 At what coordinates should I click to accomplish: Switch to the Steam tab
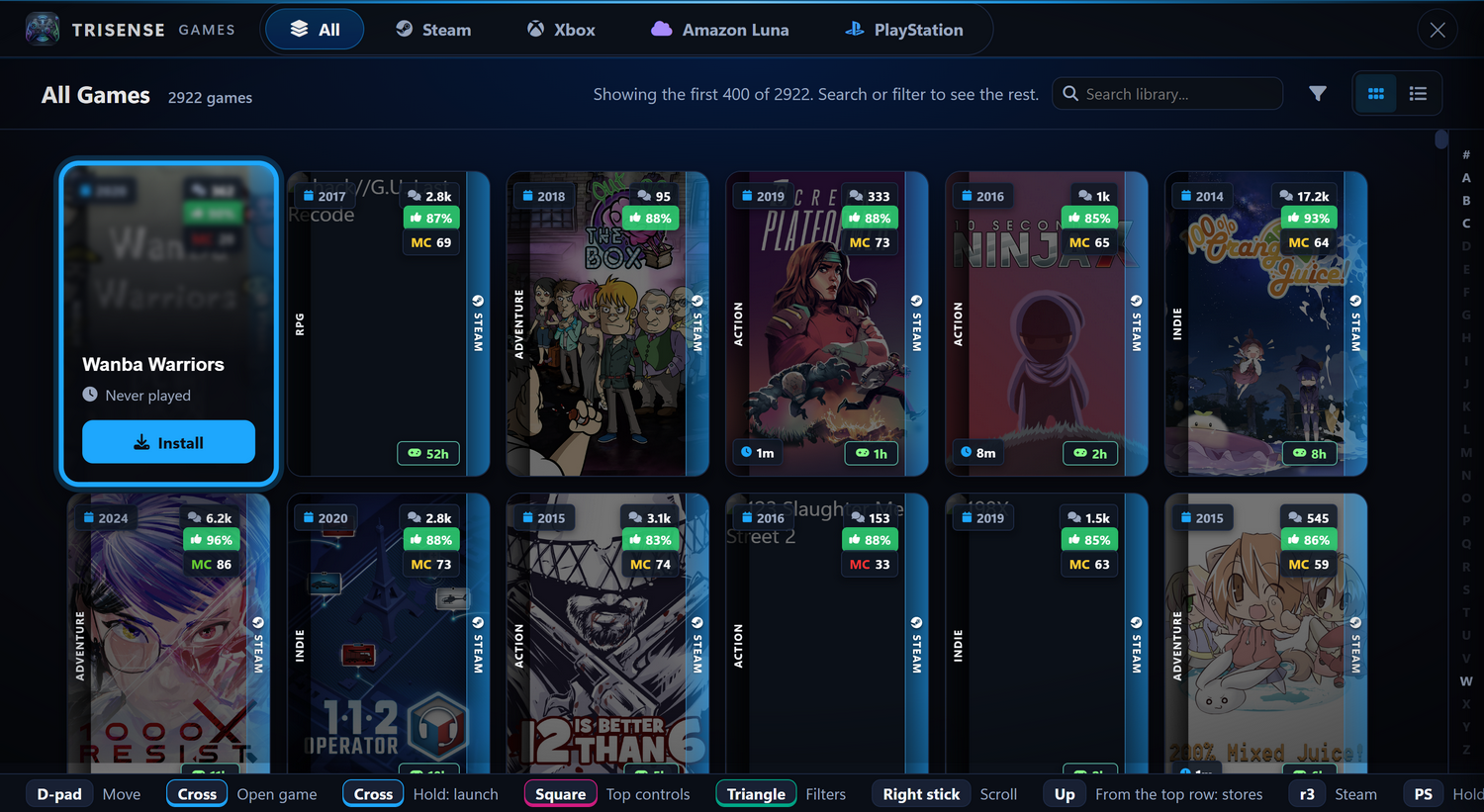click(x=433, y=30)
